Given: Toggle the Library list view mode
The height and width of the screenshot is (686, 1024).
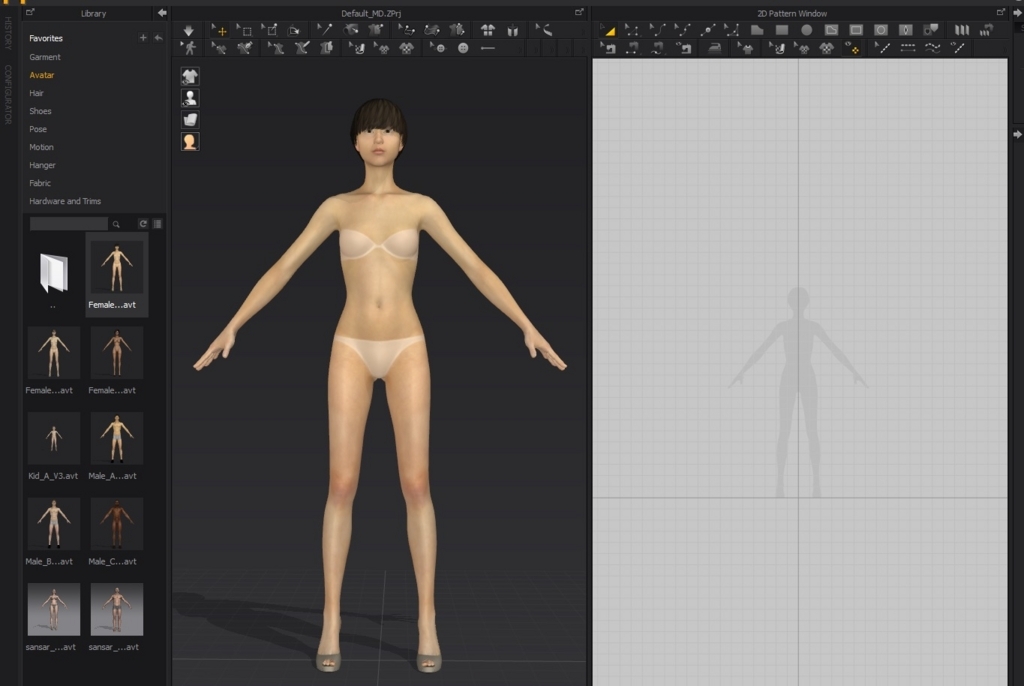Looking at the screenshot, I should (x=157, y=224).
